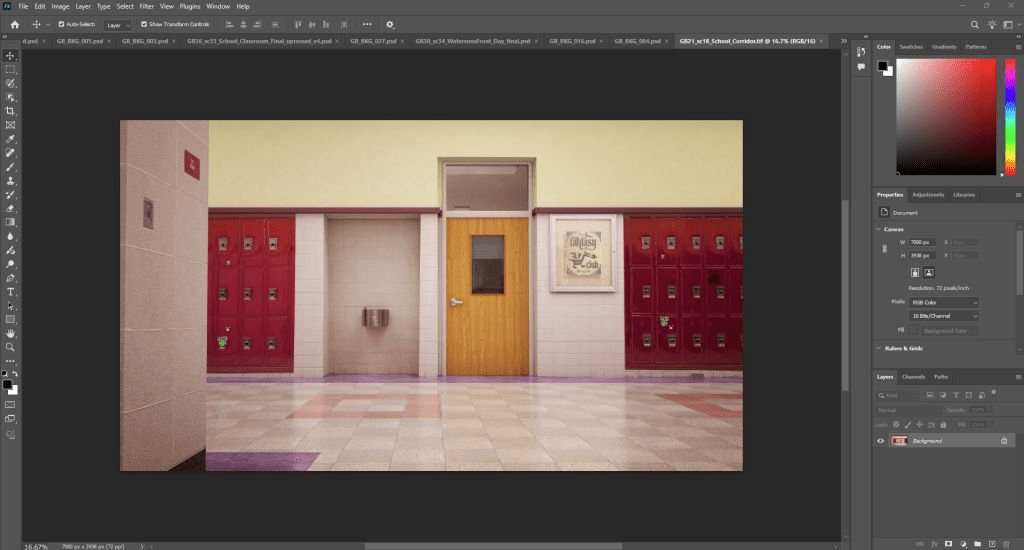Image resolution: width=1024 pixels, height=550 pixels.
Task: Select the Frame tool
Action: 10,125
